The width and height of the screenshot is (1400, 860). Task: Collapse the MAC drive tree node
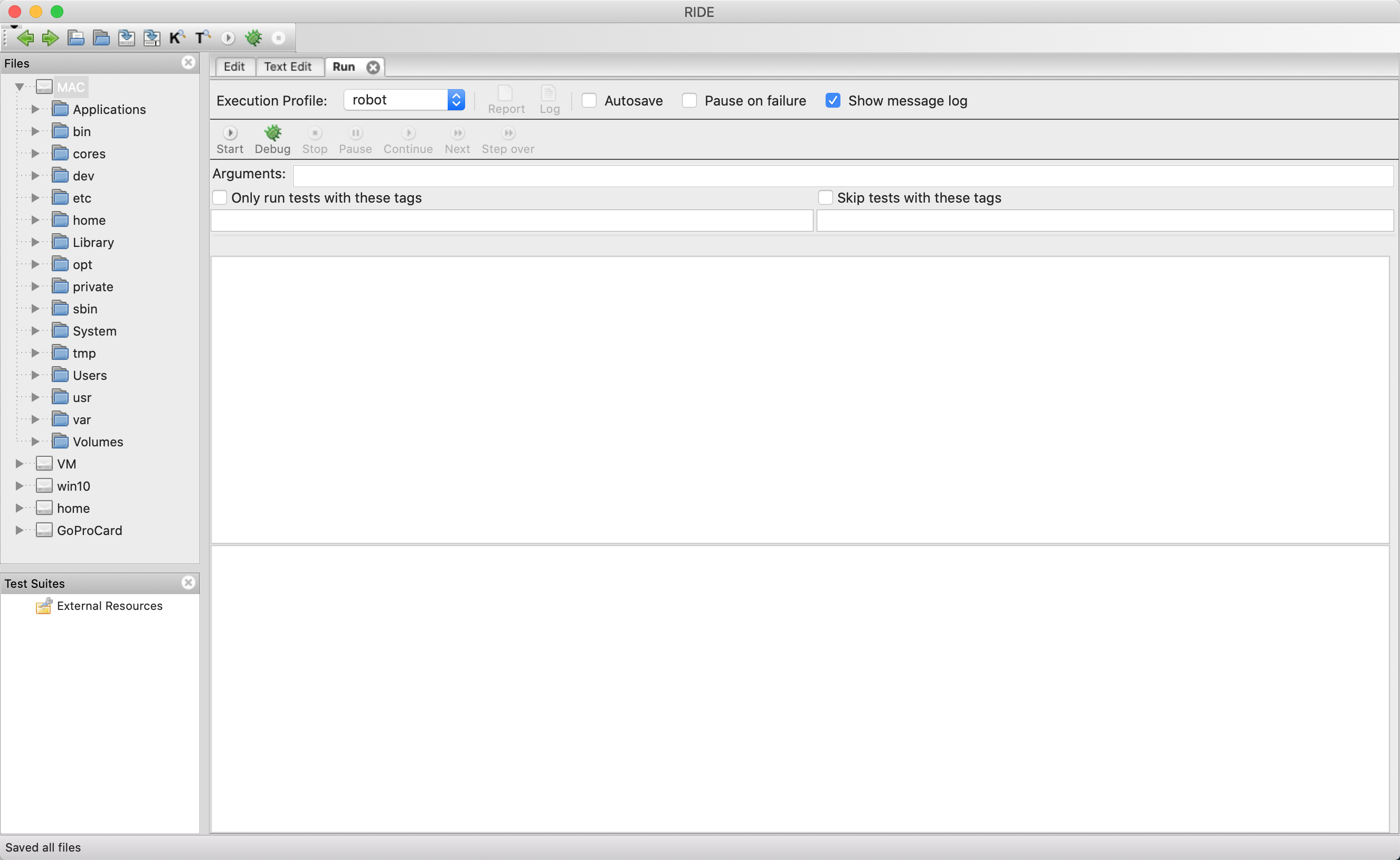pos(20,87)
